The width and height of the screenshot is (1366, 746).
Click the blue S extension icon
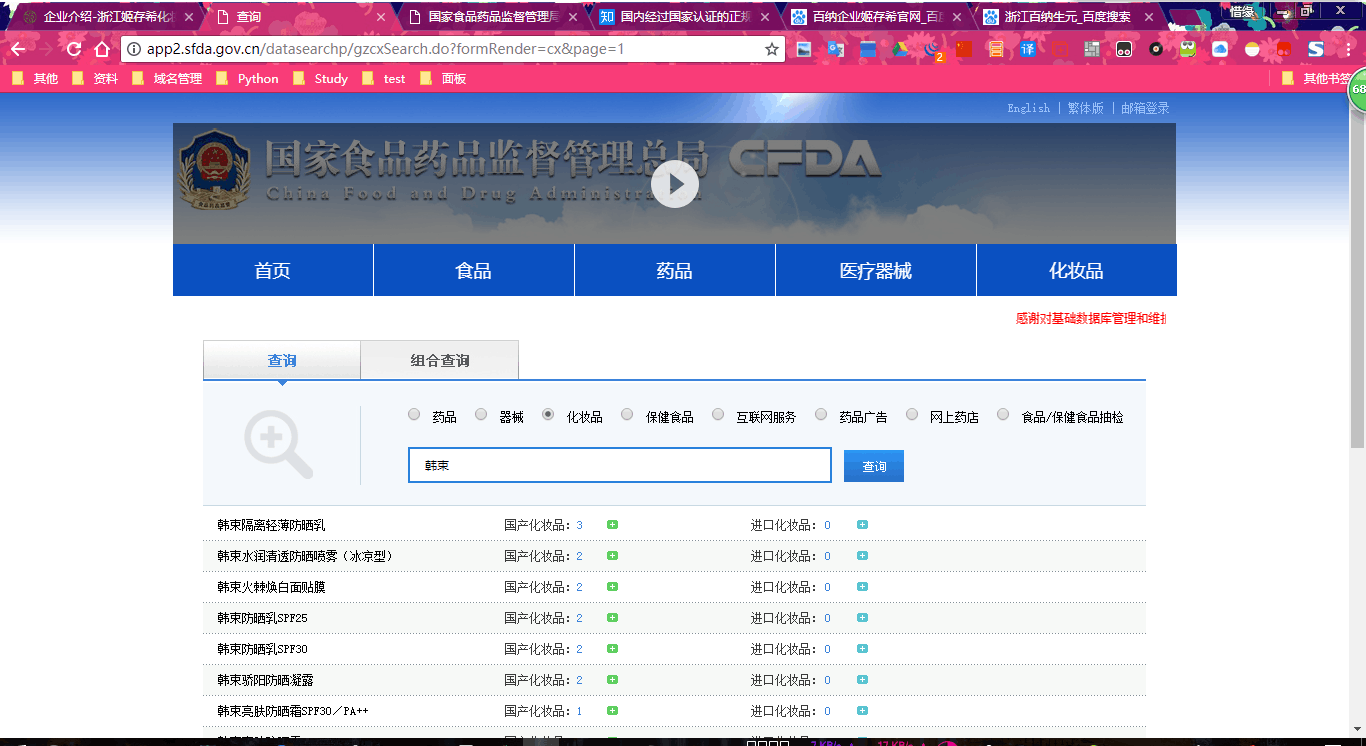[x=1316, y=49]
